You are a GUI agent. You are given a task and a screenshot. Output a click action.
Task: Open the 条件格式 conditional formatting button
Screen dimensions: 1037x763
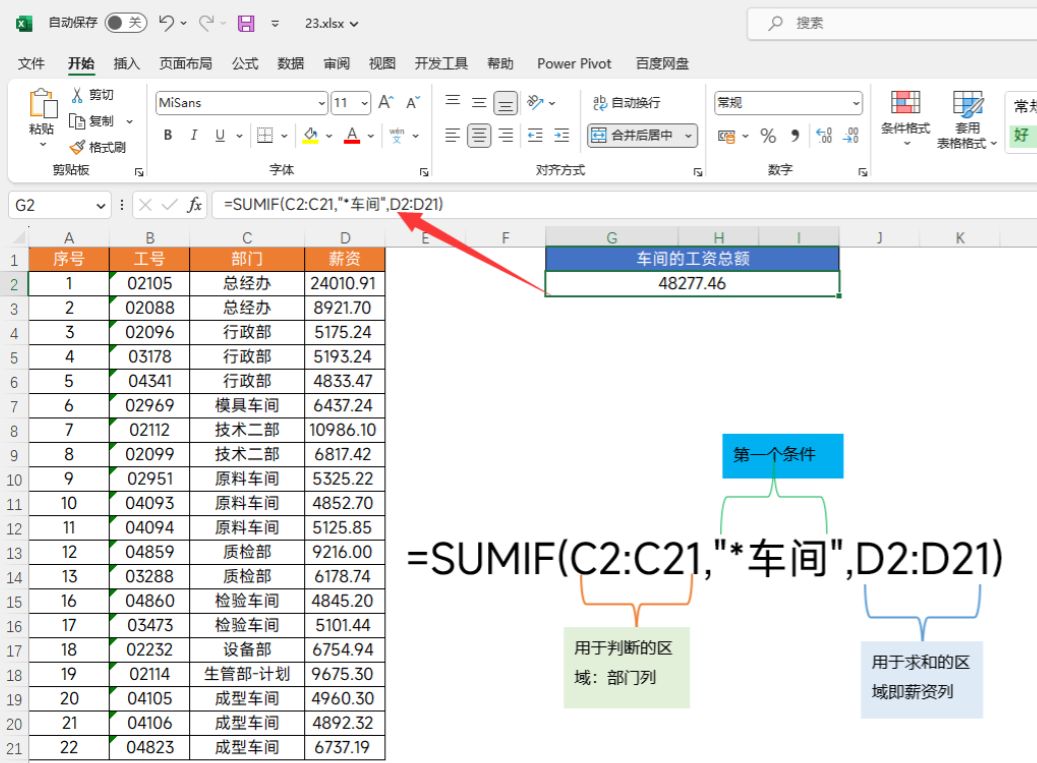click(x=905, y=118)
